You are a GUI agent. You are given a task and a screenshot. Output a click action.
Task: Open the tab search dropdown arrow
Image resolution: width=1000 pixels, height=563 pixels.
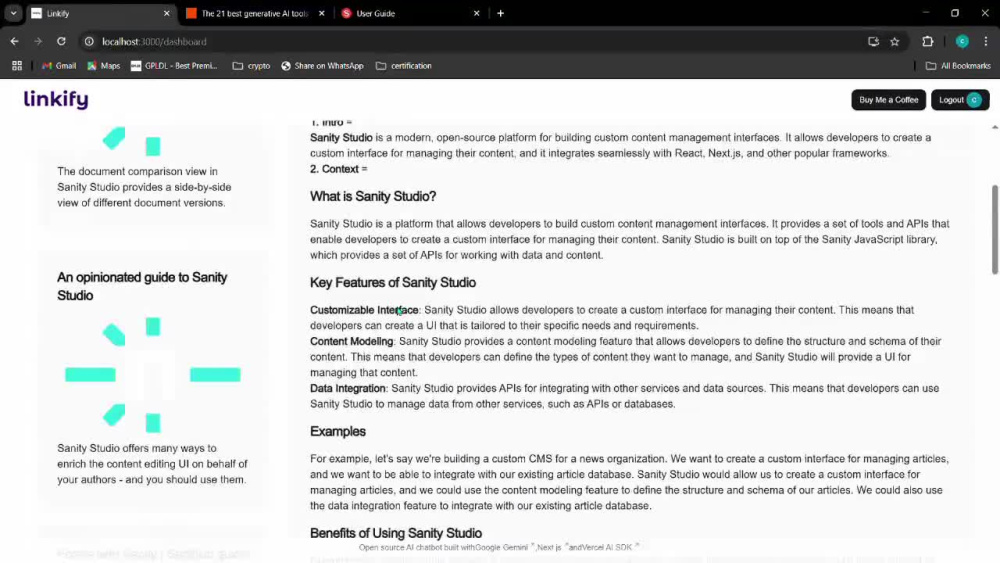13,13
